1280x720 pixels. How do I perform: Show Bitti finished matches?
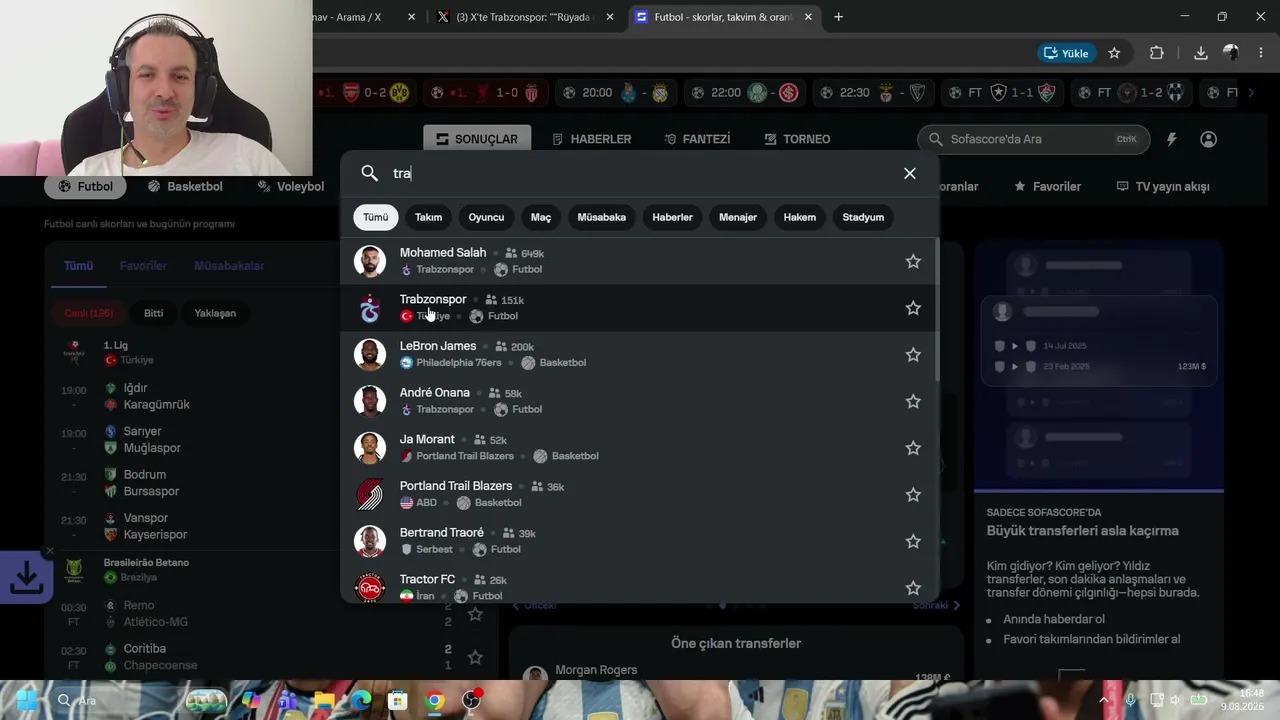pos(153,313)
